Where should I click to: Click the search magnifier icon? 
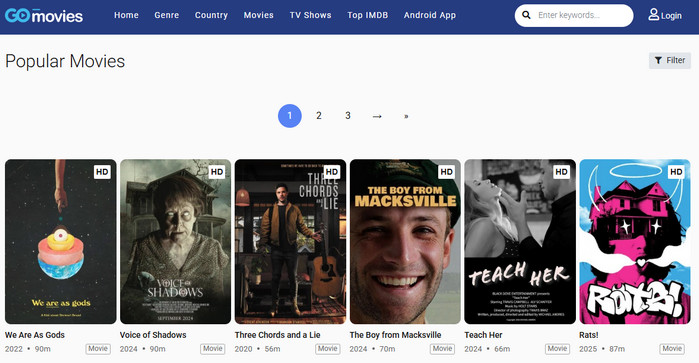click(526, 15)
